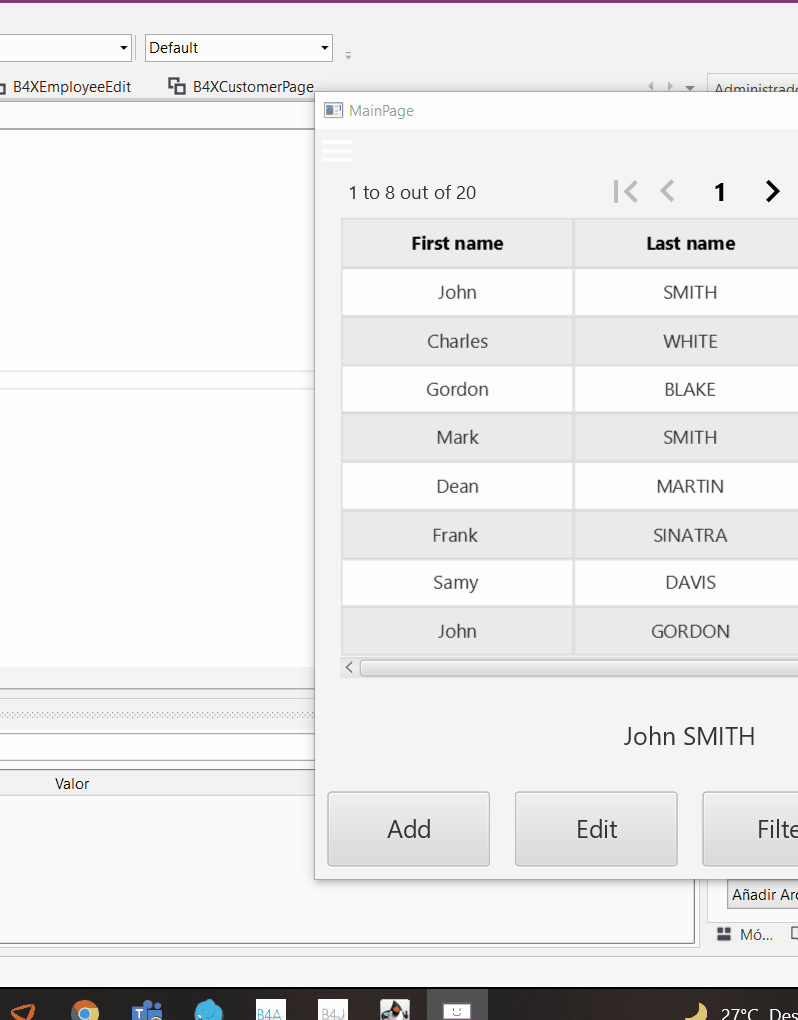Select the Charles cell
This screenshot has height=1020, width=798.
457,341
